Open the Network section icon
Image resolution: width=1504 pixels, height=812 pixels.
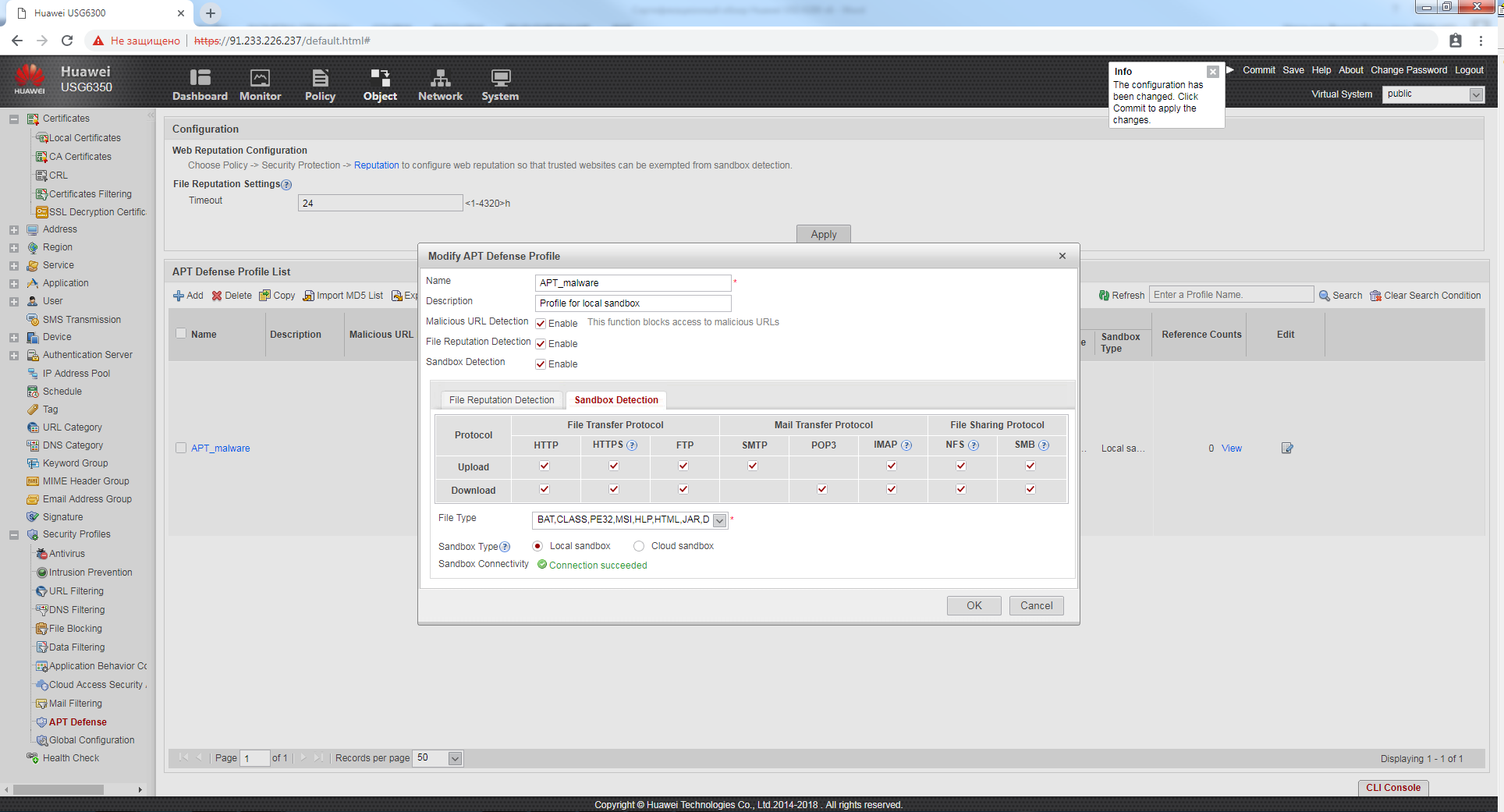click(440, 77)
